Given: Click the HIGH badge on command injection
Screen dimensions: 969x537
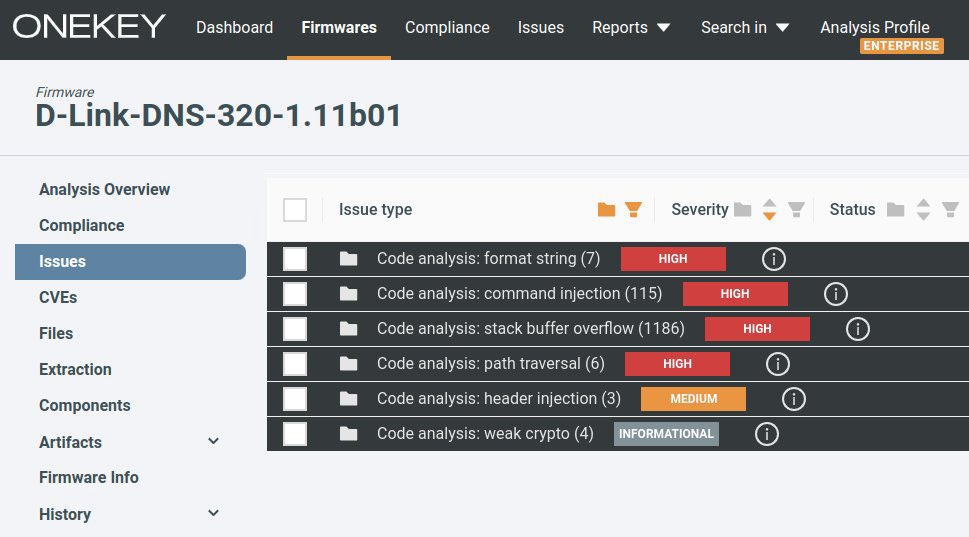Looking at the screenshot, I should point(735,294).
